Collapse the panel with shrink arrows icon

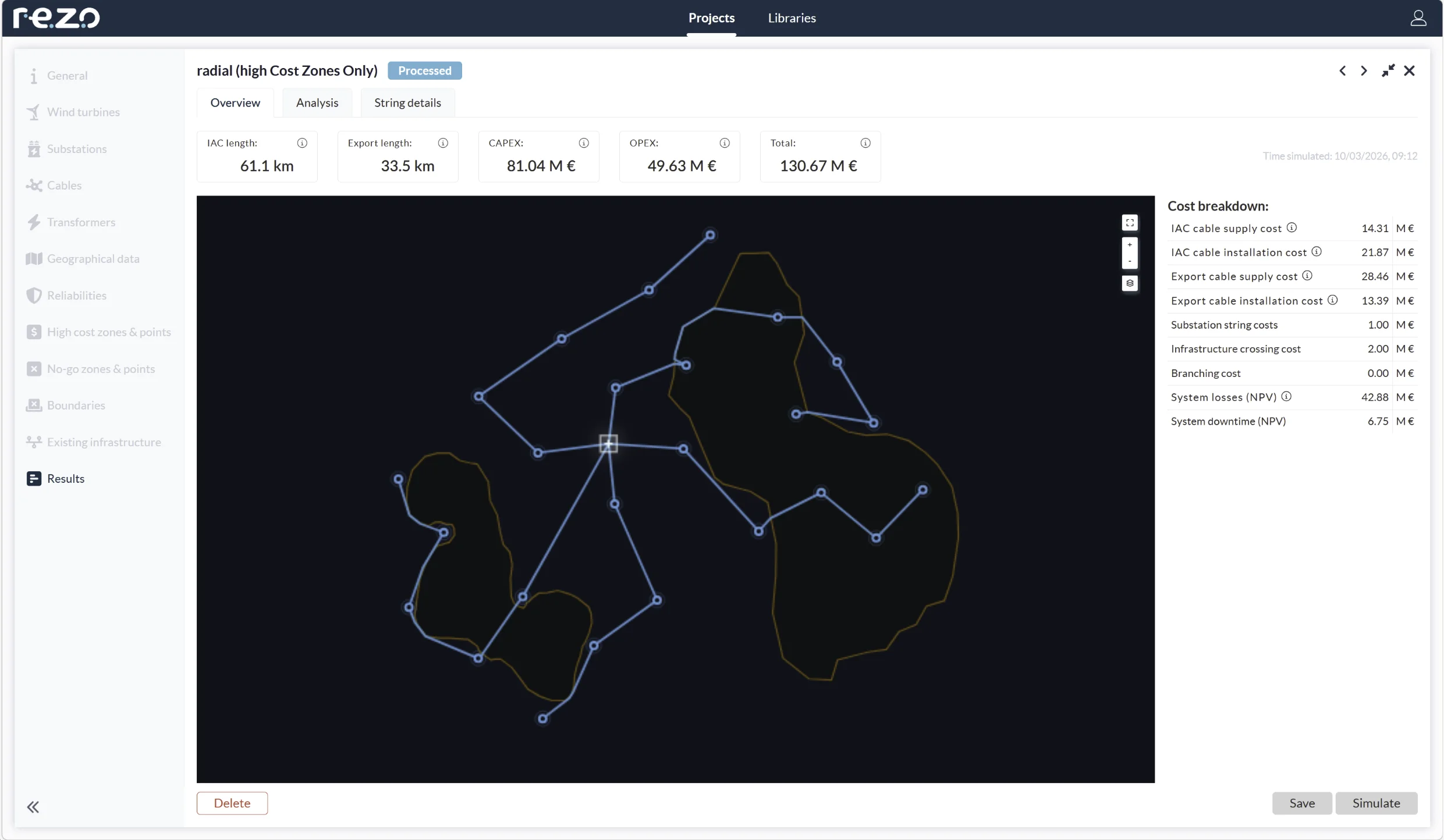pyautogui.click(x=1388, y=71)
